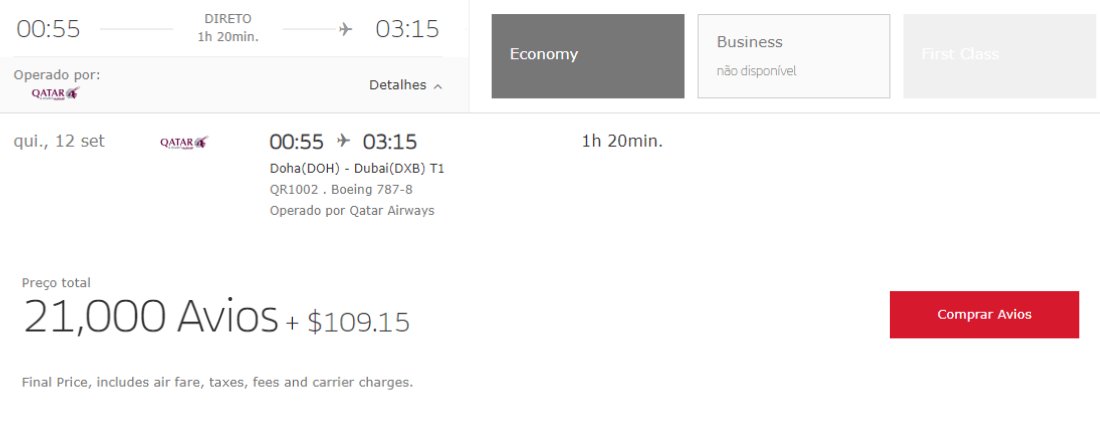Click the DIRETO direct flight label
This screenshot has height=446, width=1100.
(x=228, y=19)
